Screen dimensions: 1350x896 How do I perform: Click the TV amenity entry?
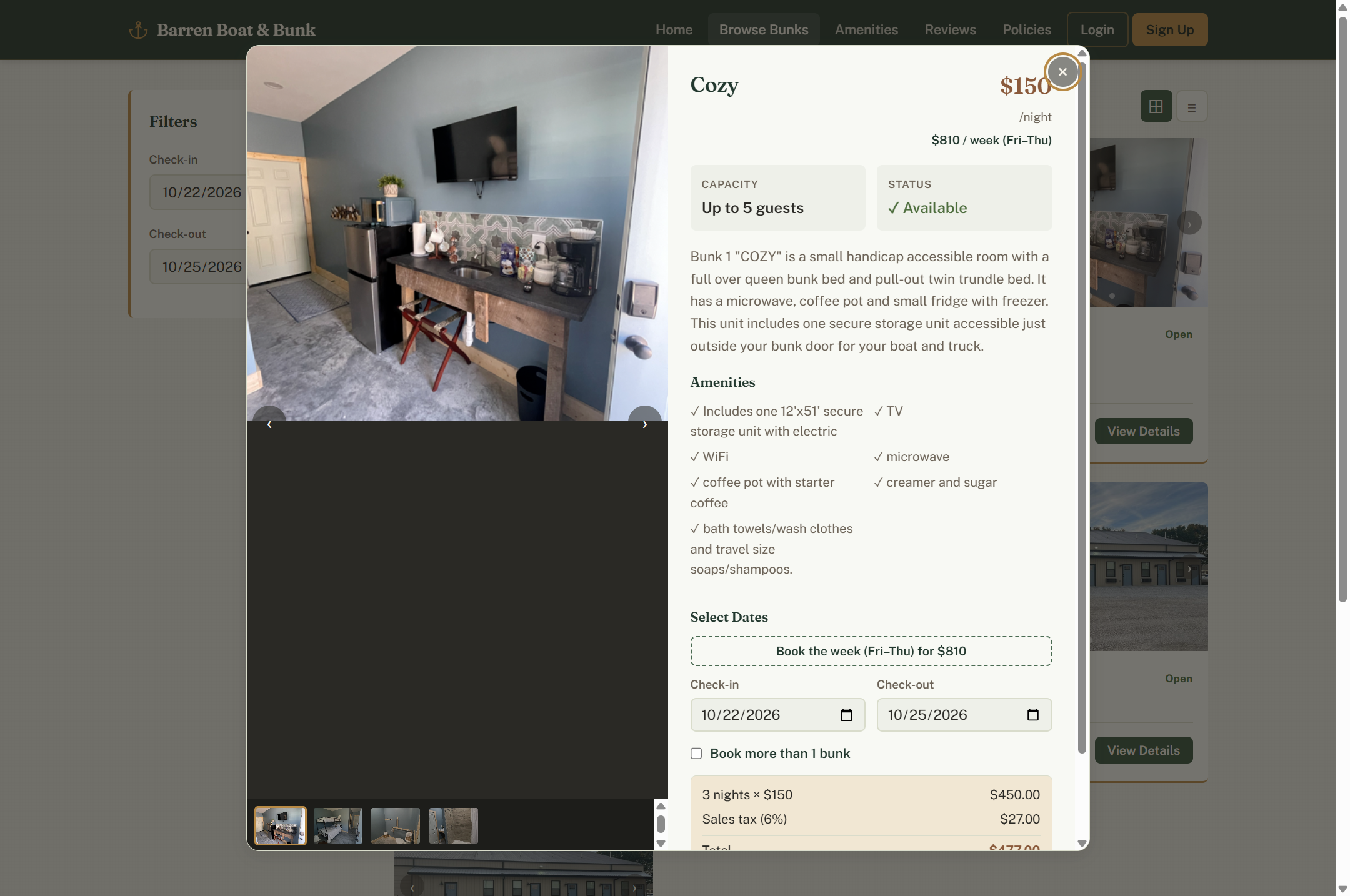[889, 411]
